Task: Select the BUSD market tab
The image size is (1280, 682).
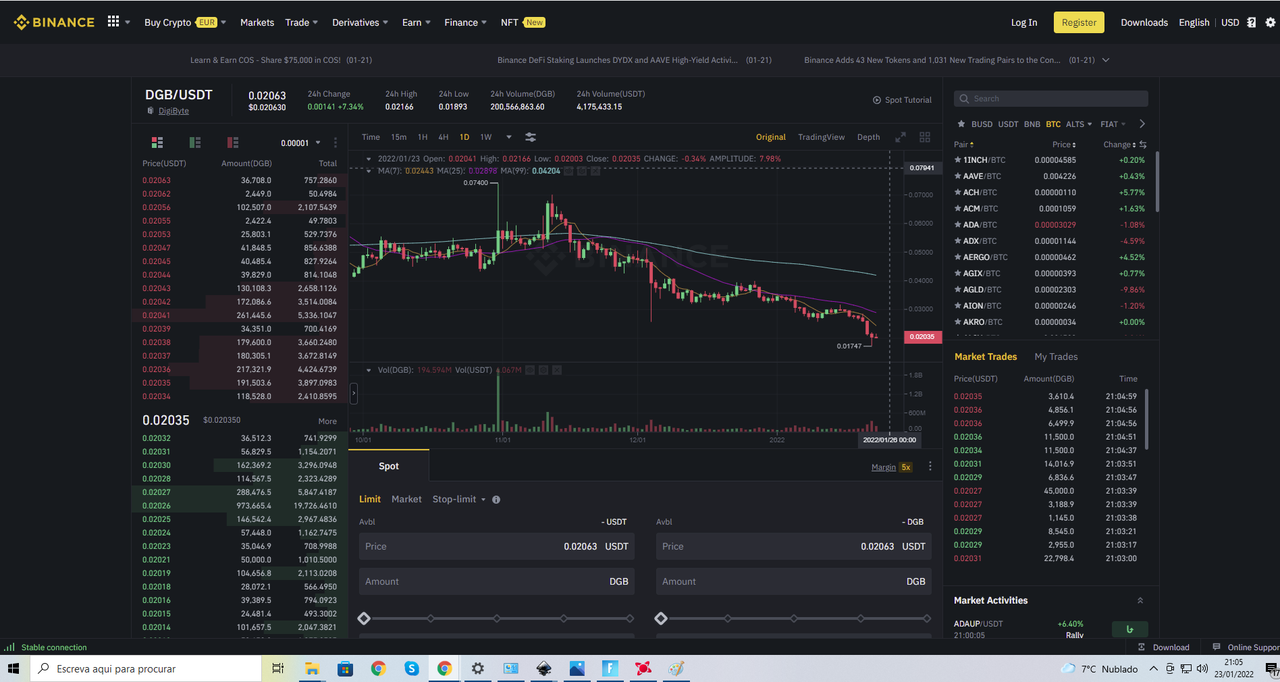Action: (982, 124)
